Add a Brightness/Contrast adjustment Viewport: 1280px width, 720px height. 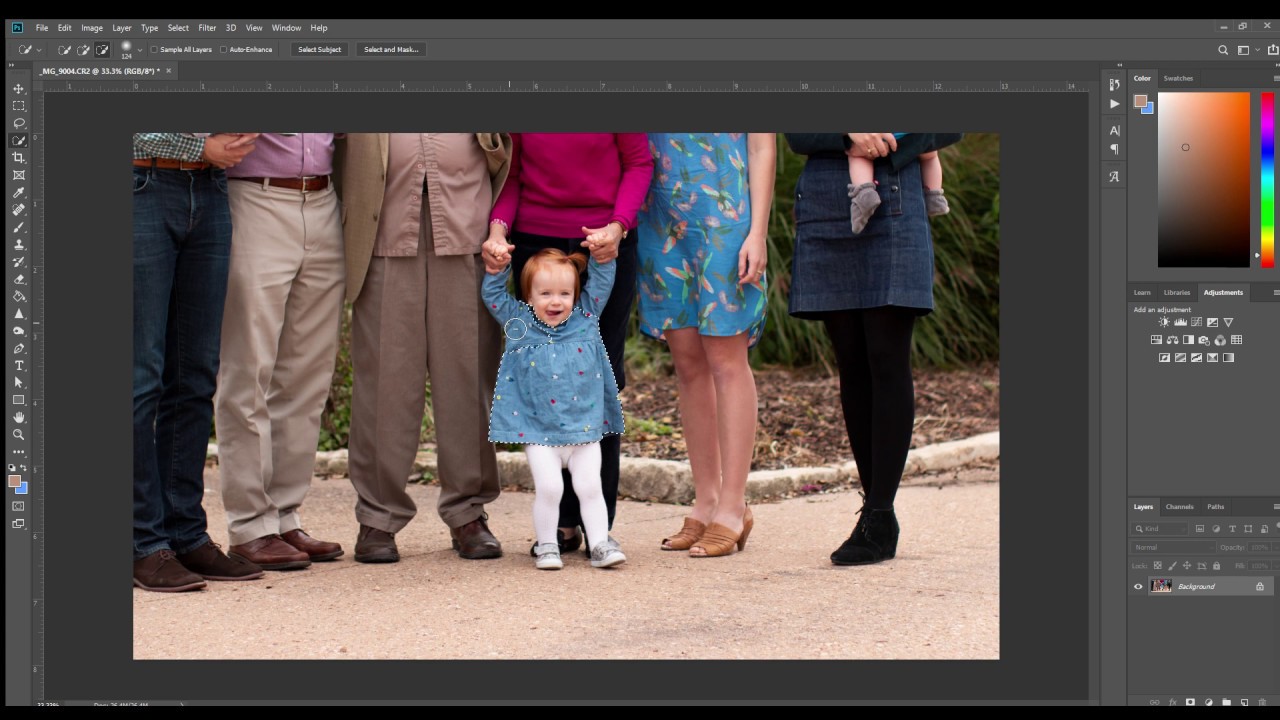coord(1164,322)
